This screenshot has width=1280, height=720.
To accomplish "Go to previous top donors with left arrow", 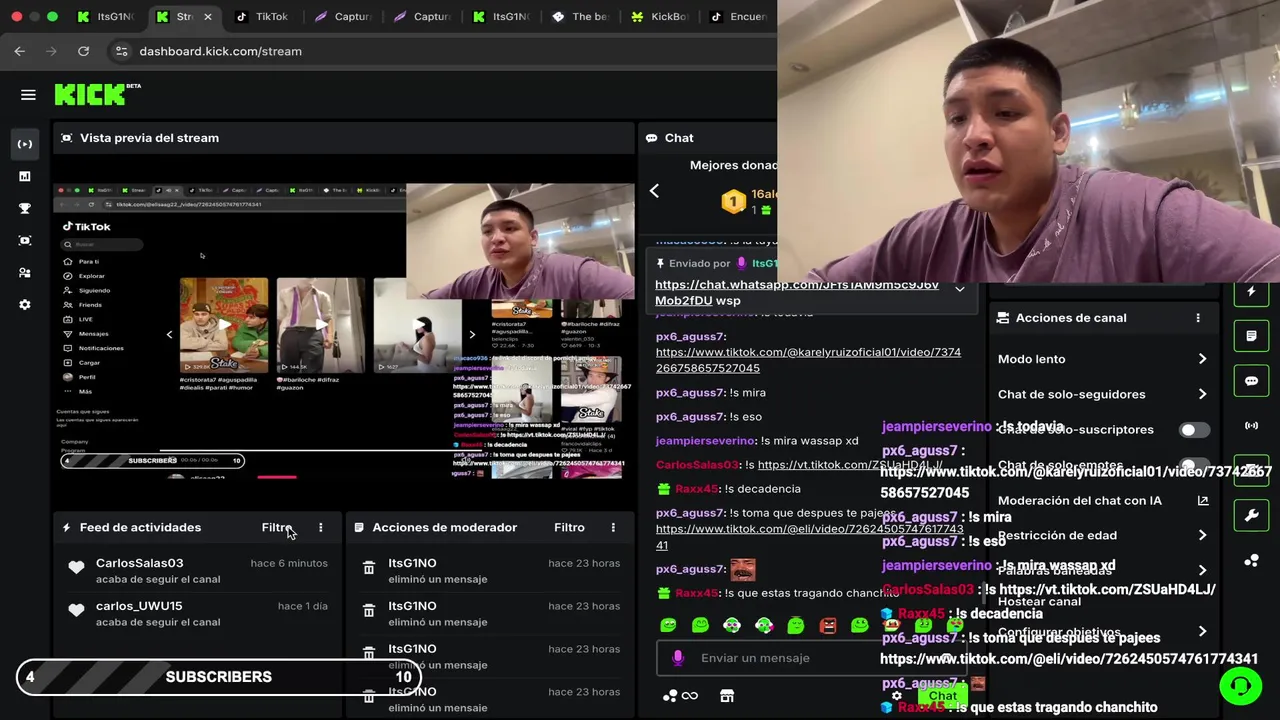I will (654, 190).
